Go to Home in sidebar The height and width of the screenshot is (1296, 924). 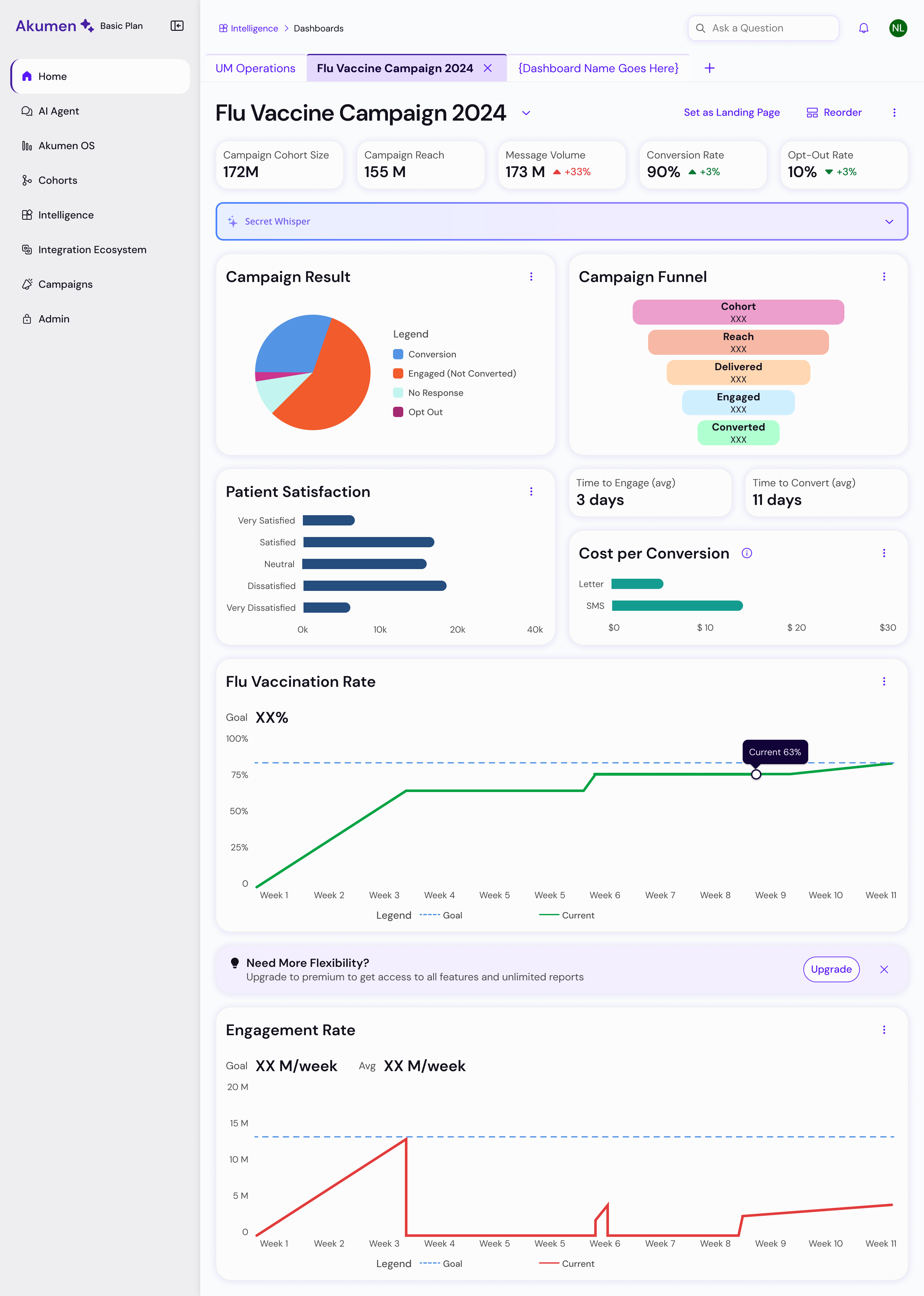click(x=100, y=76)
